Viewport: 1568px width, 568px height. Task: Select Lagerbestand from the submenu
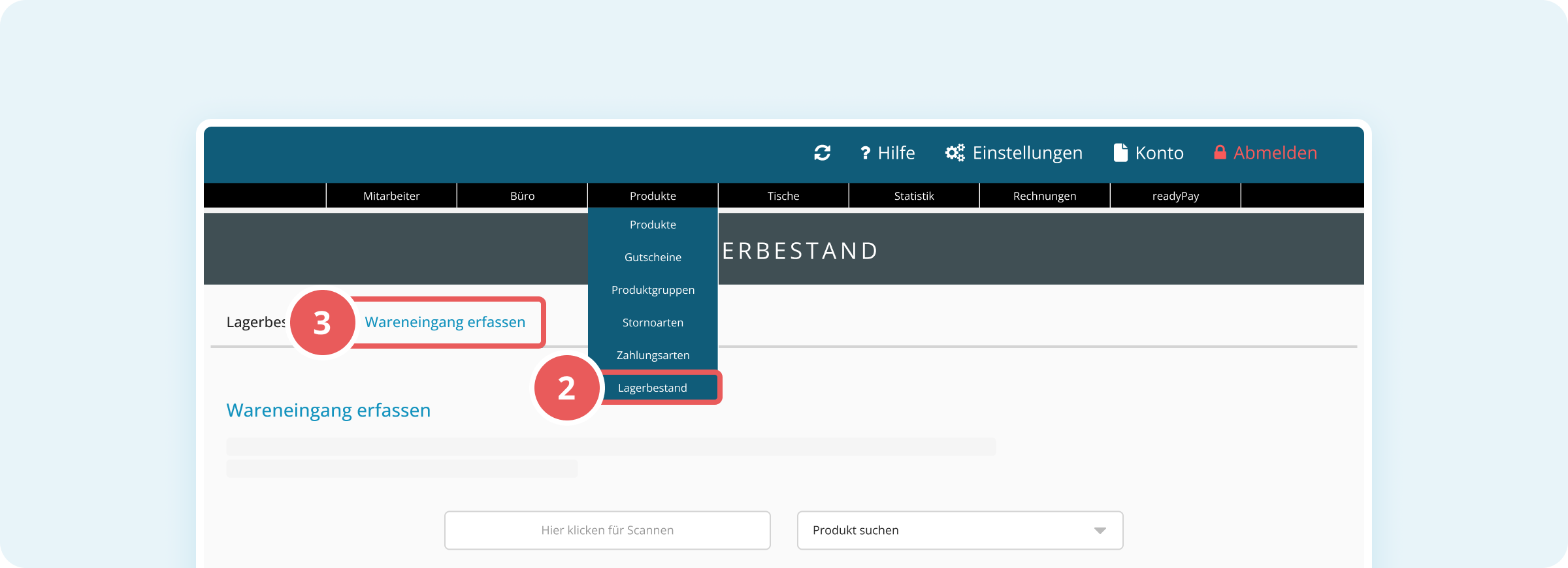pos(653,388)
